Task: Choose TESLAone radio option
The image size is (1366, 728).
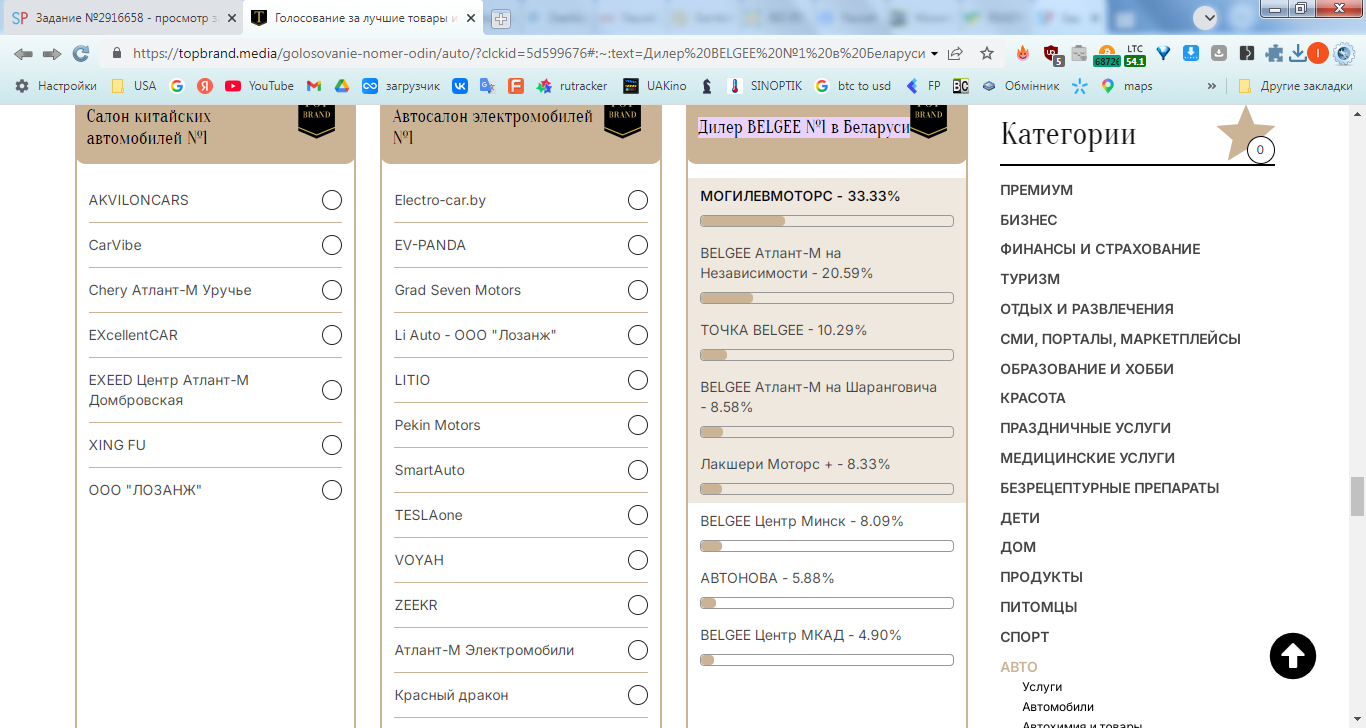Action: coord(638,515)
